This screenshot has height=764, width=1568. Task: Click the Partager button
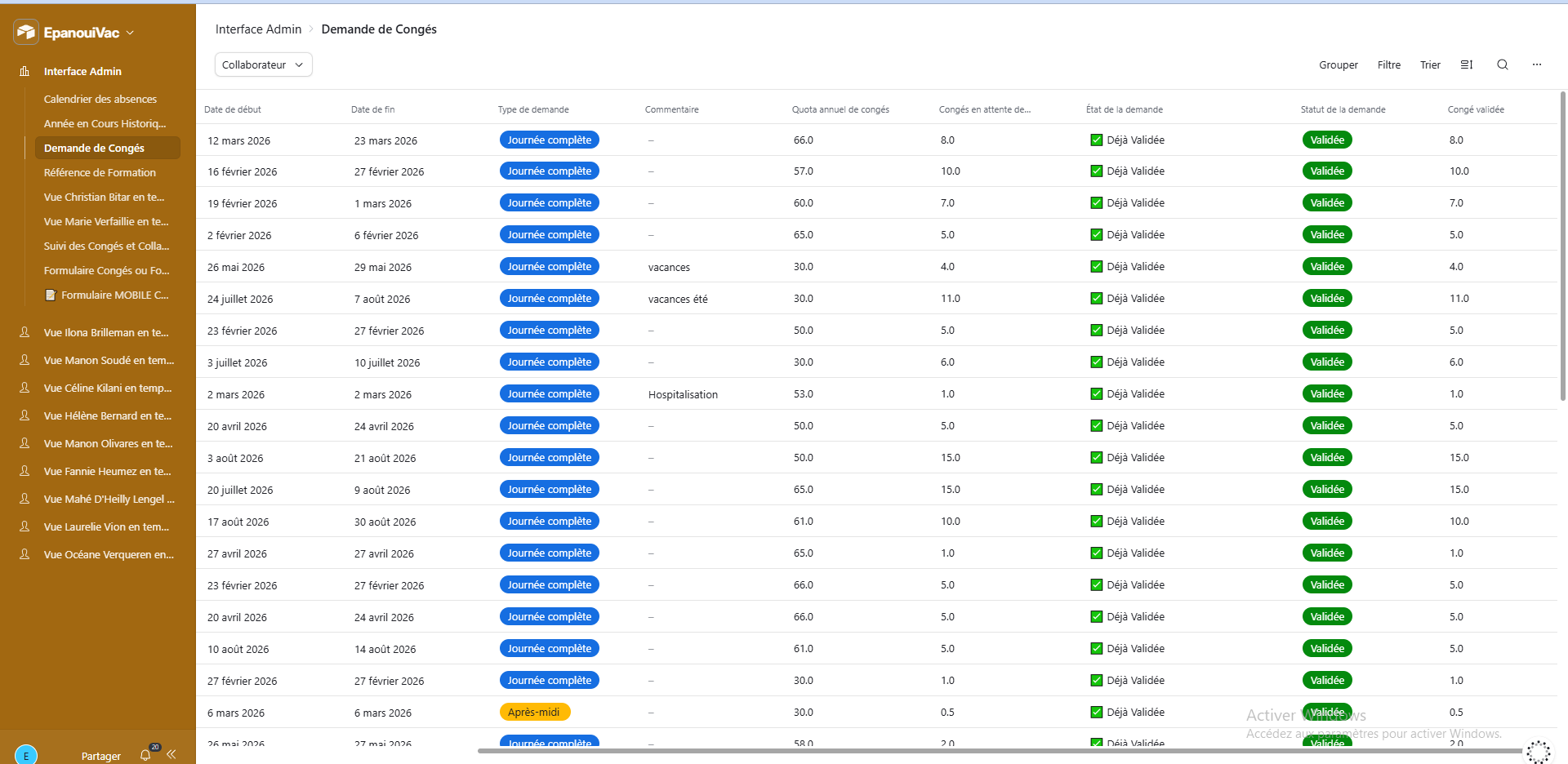coord(100,756)
